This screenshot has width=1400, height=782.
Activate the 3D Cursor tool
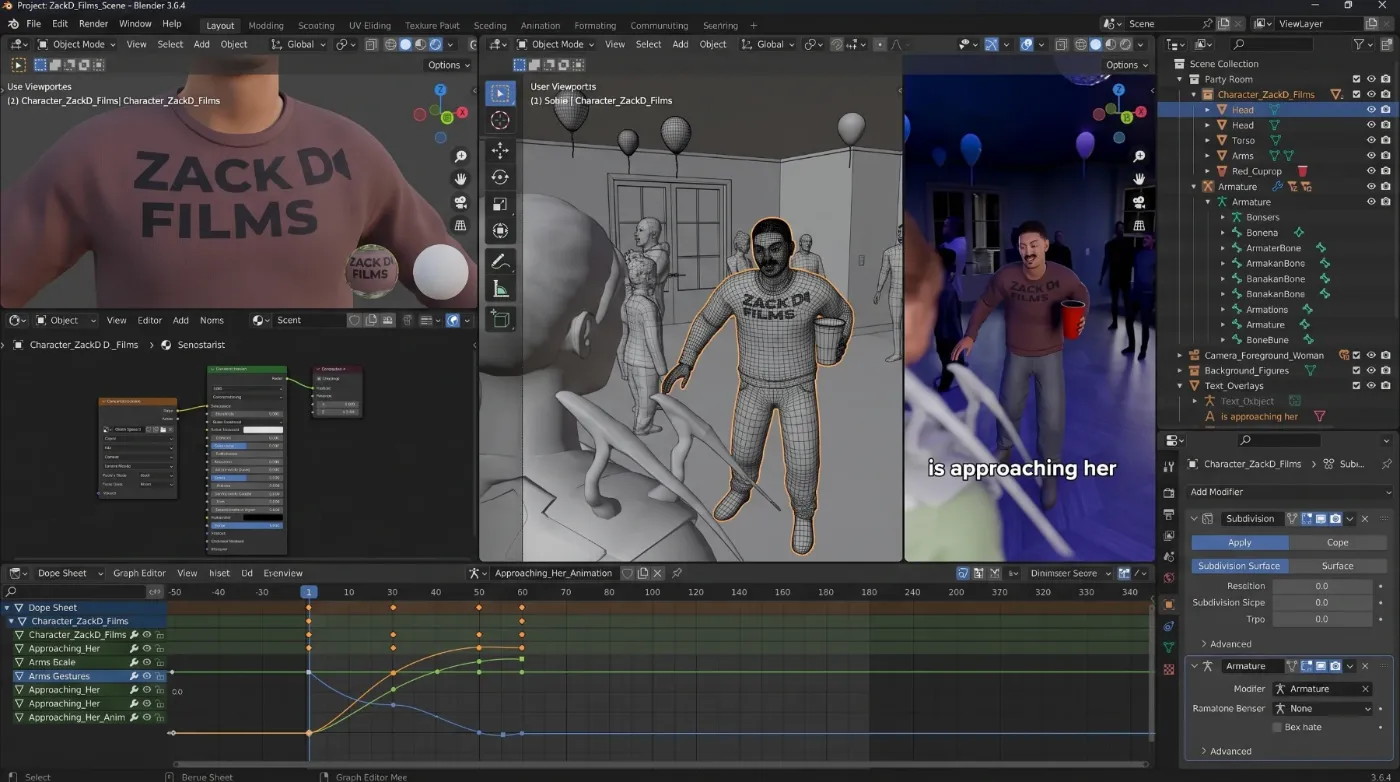501,121
